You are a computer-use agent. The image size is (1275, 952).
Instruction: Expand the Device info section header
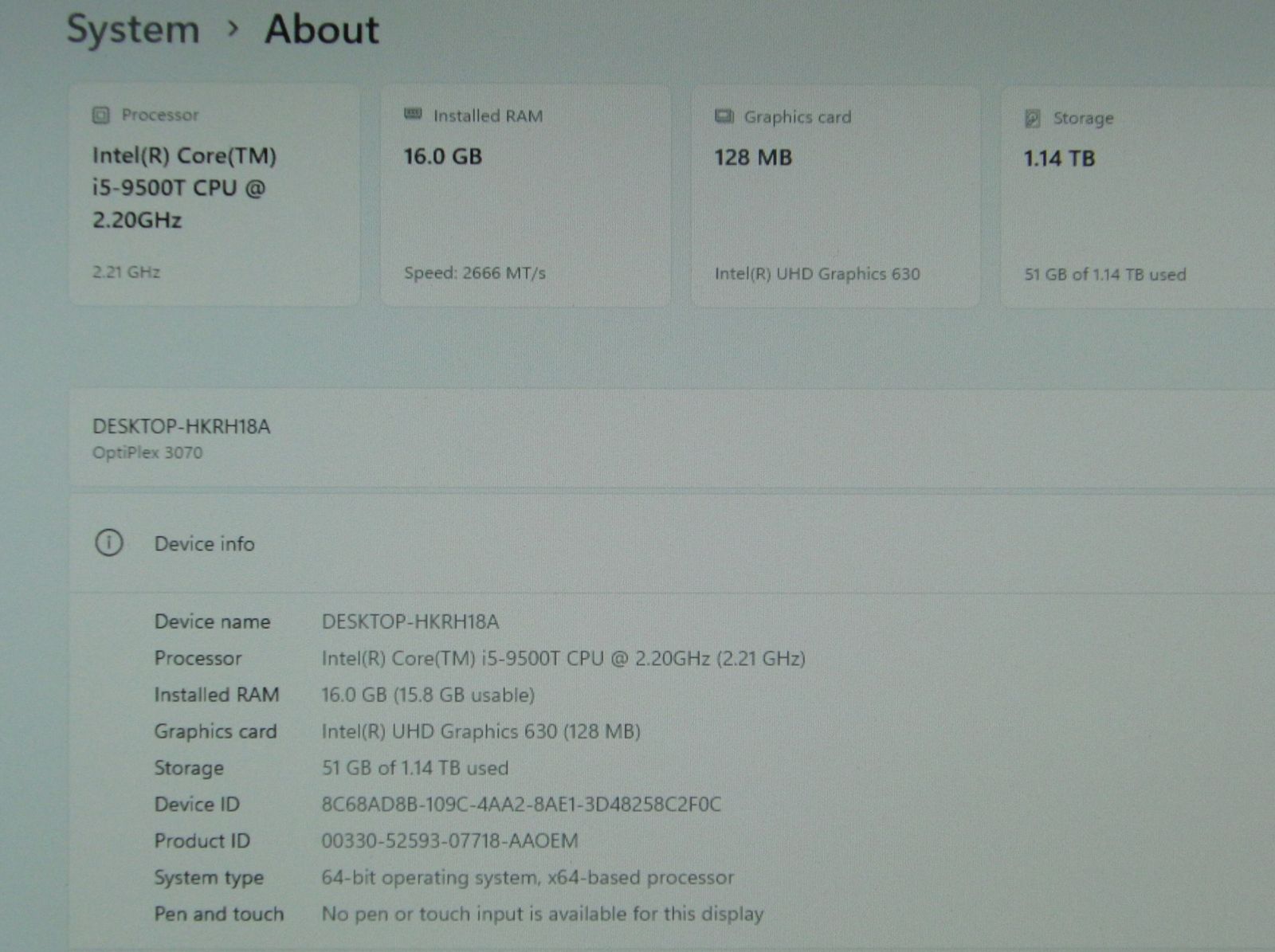tap(672, 543)
